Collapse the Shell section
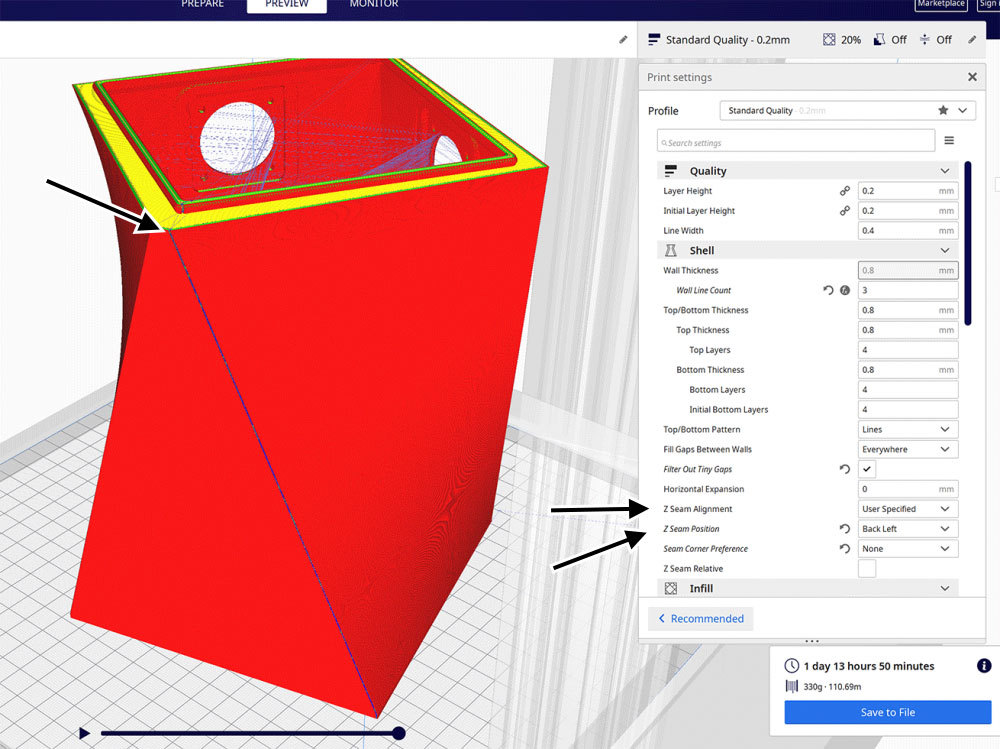This screenshot has height=749, width=1000. (945, 251)
